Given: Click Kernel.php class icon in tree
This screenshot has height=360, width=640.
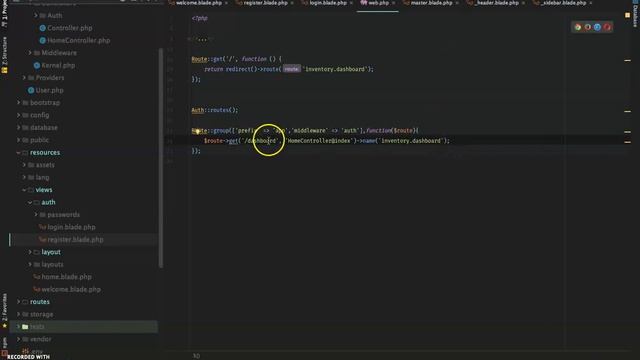Looking at the screenshot, I should pyautogui.click(x=37, y=65).
